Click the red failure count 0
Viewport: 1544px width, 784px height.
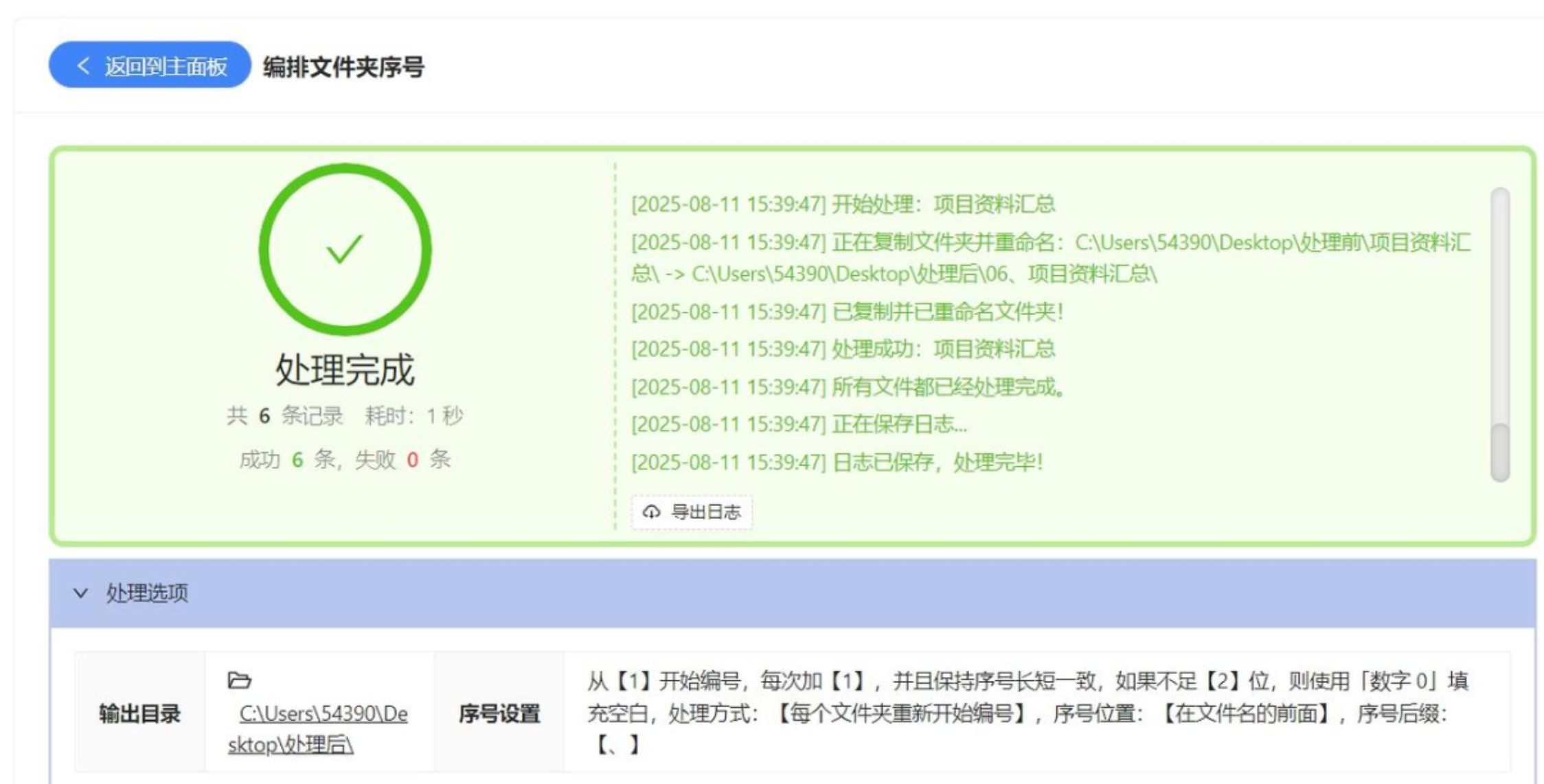point(412,460)
